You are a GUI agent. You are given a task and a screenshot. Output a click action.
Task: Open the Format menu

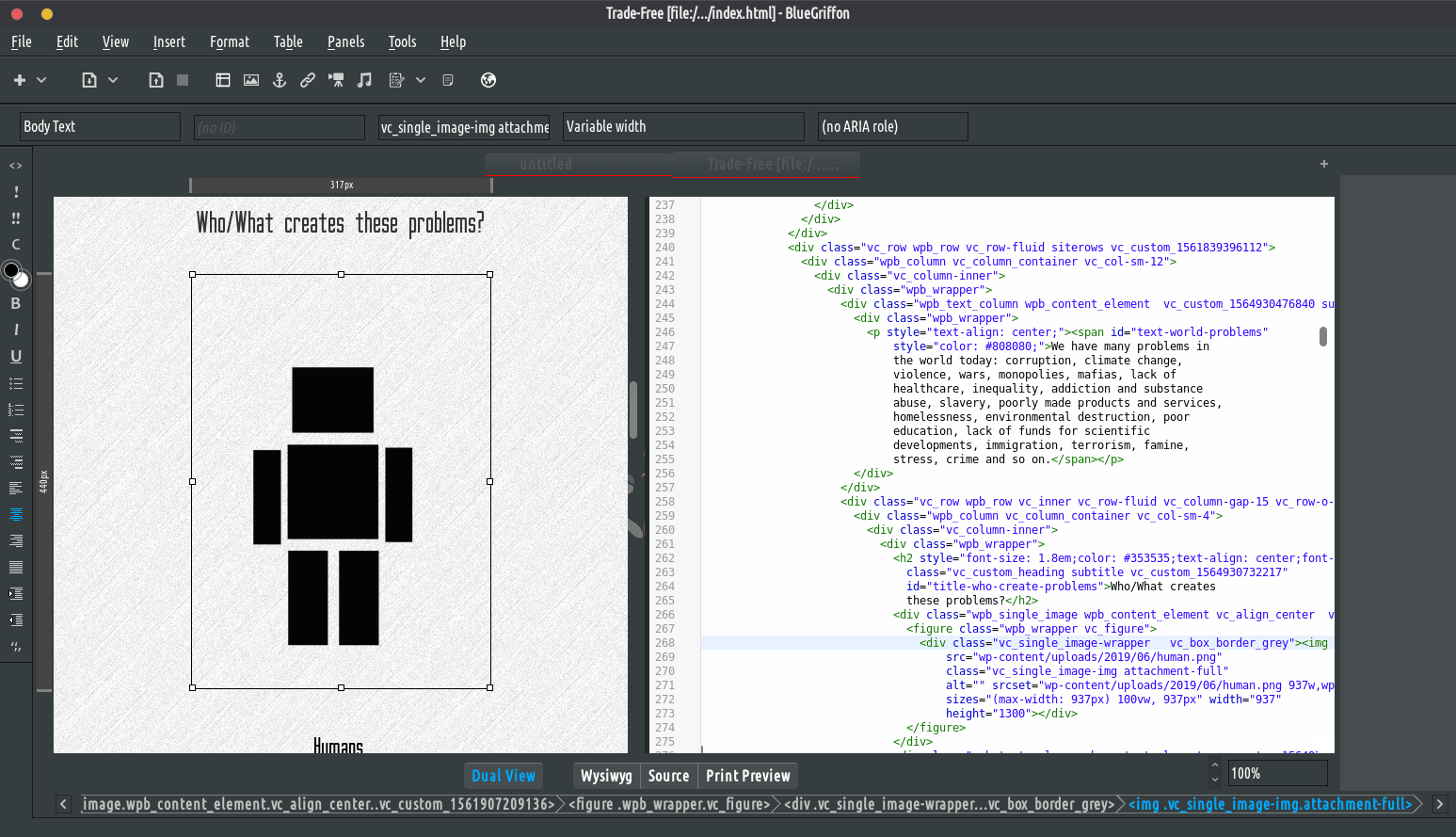(x=230, y=41)
